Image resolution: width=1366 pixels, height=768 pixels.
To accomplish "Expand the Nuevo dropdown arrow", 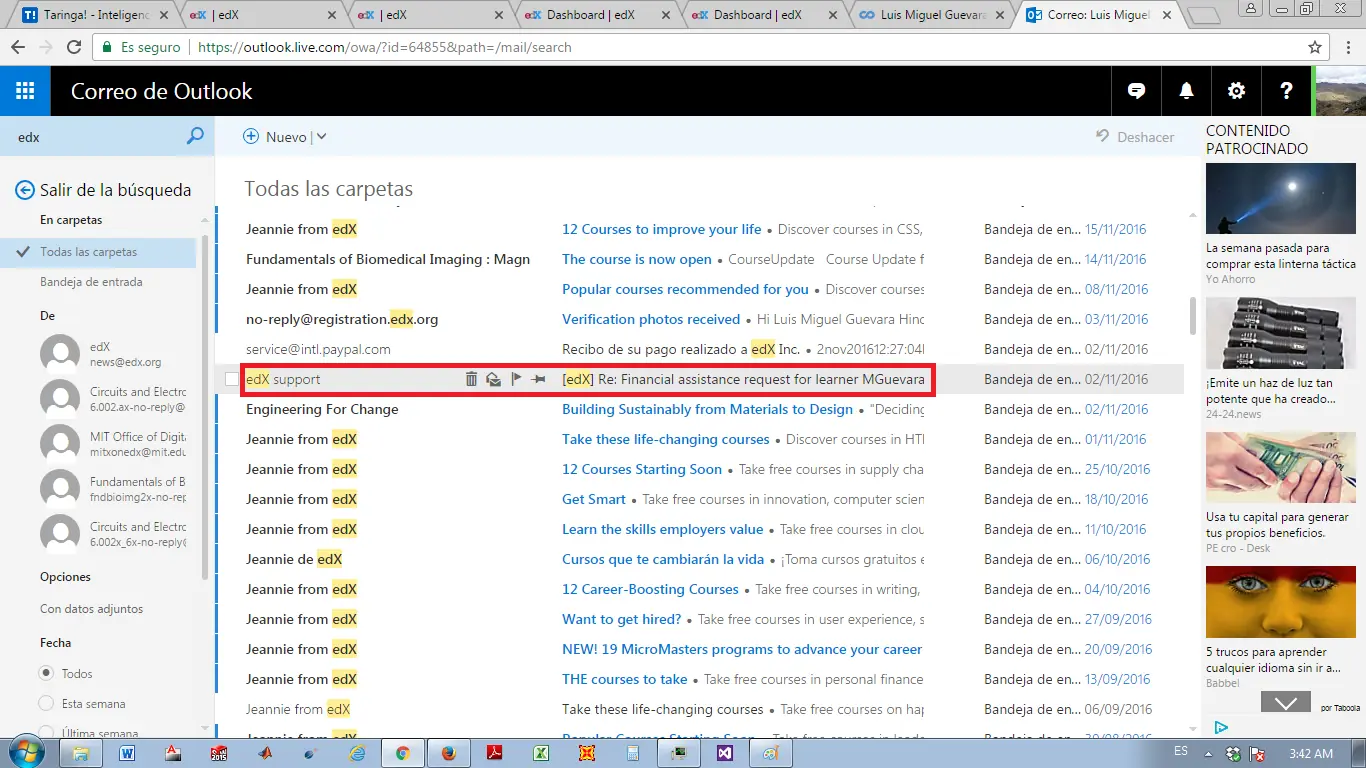I will tap(321, 137).
